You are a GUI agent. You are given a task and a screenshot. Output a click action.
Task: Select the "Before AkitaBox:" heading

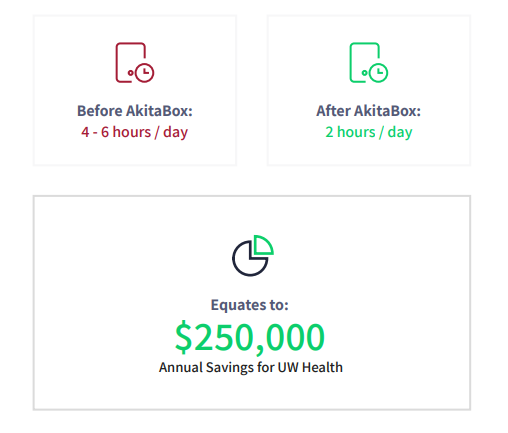coord(135,111)
